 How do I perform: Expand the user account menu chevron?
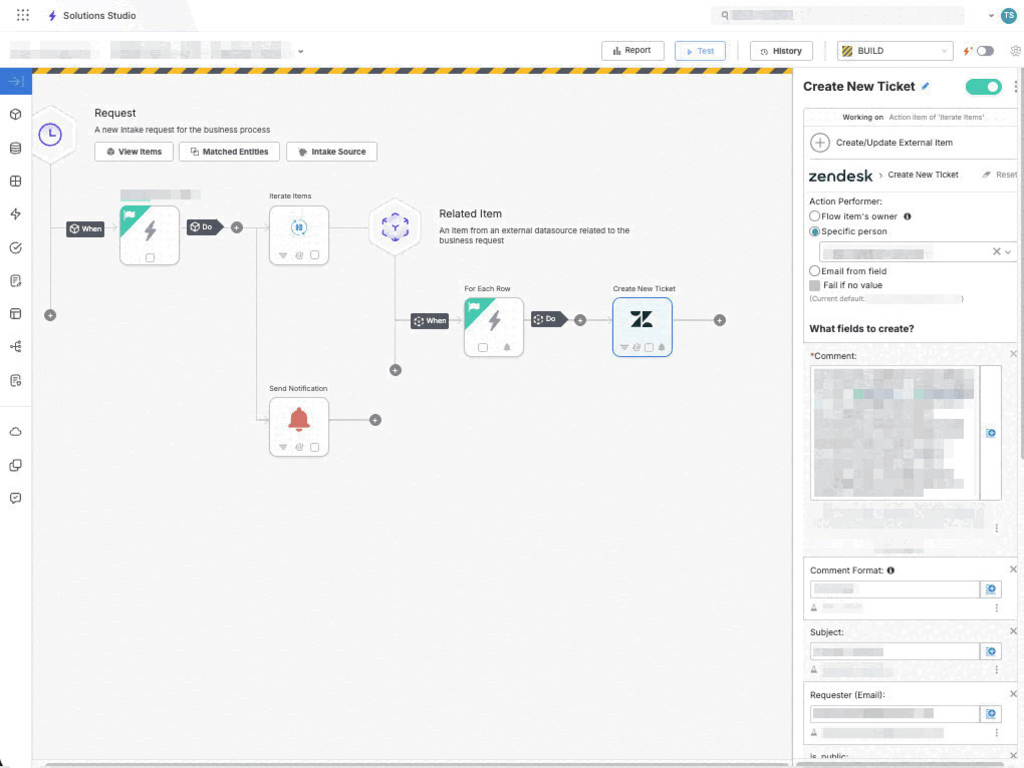point(991,16)
